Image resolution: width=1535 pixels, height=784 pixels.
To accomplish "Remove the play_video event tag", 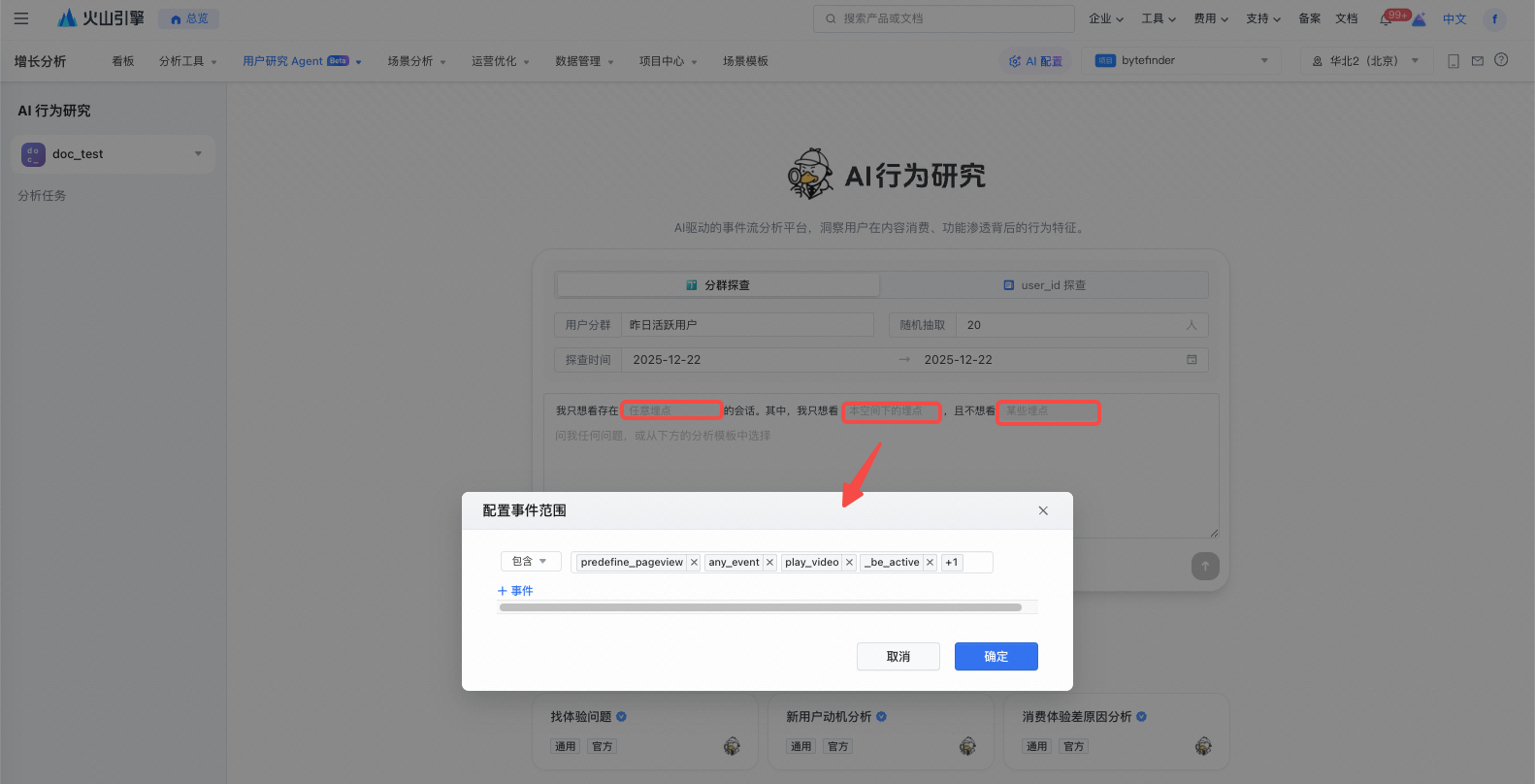I will point(849,563).
